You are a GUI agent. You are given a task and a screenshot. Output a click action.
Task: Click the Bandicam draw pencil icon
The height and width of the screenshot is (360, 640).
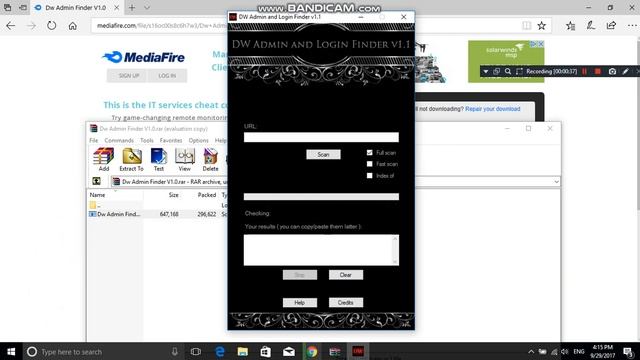625,71
